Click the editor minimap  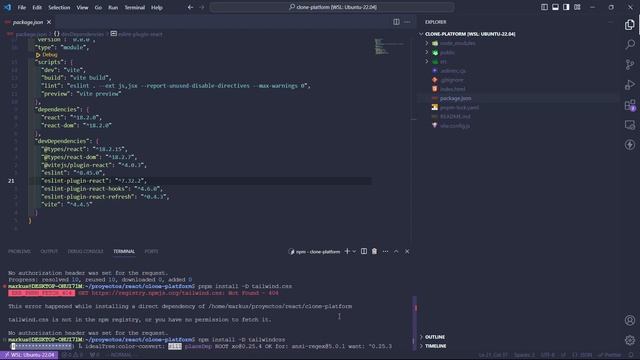click(389, 46)
